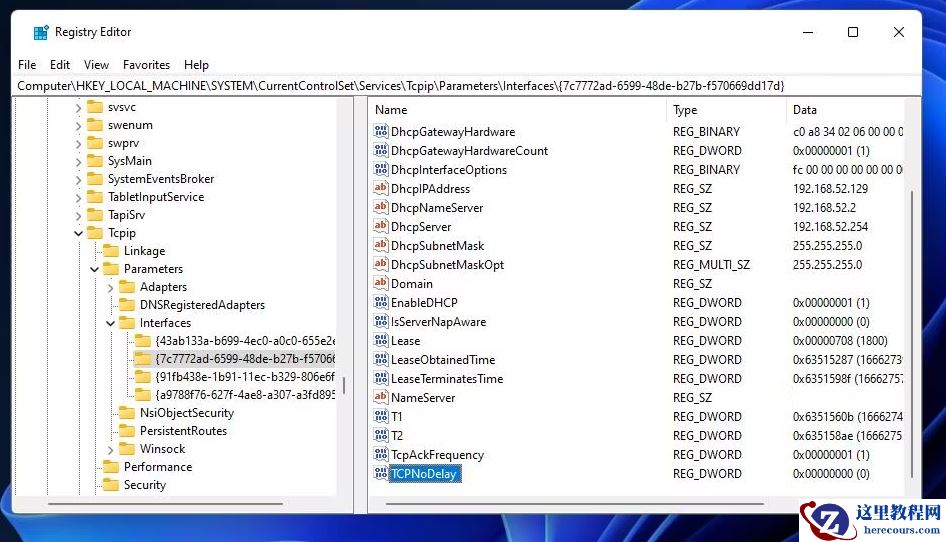
Task: Expand the Winsock tree node
Action: coord(110,450)
